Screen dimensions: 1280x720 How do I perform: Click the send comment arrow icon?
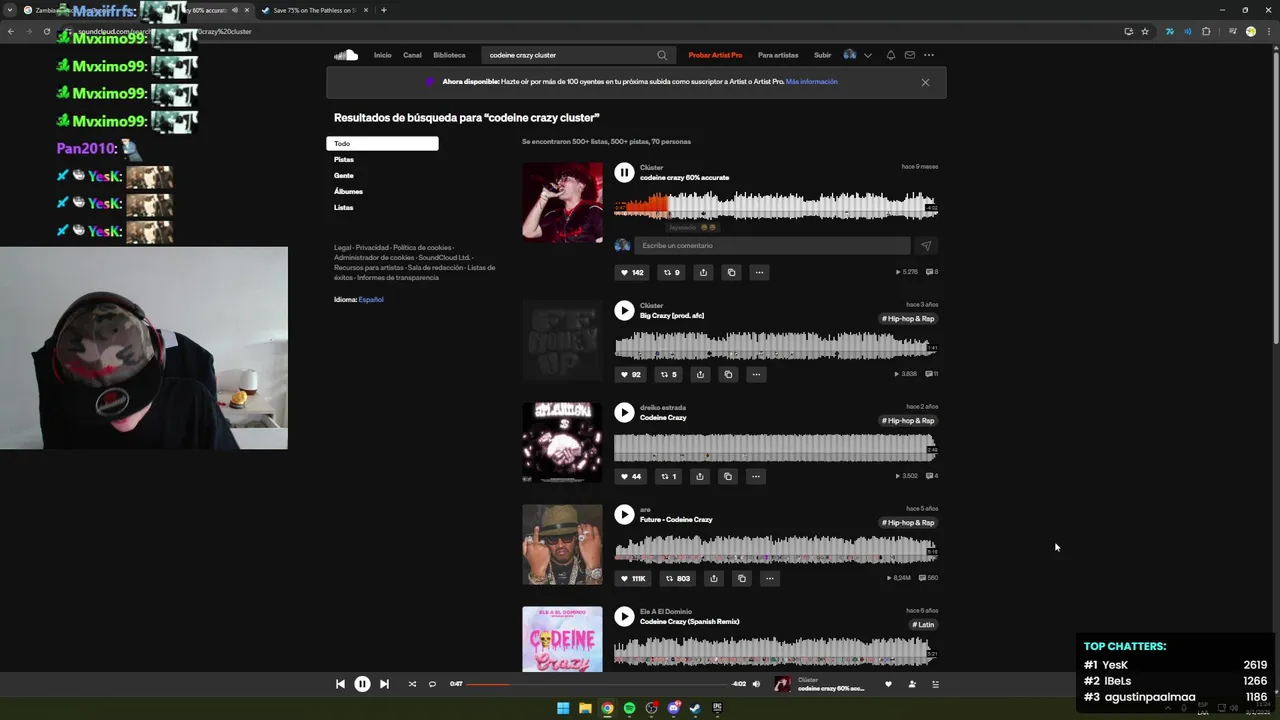(926, 245)
